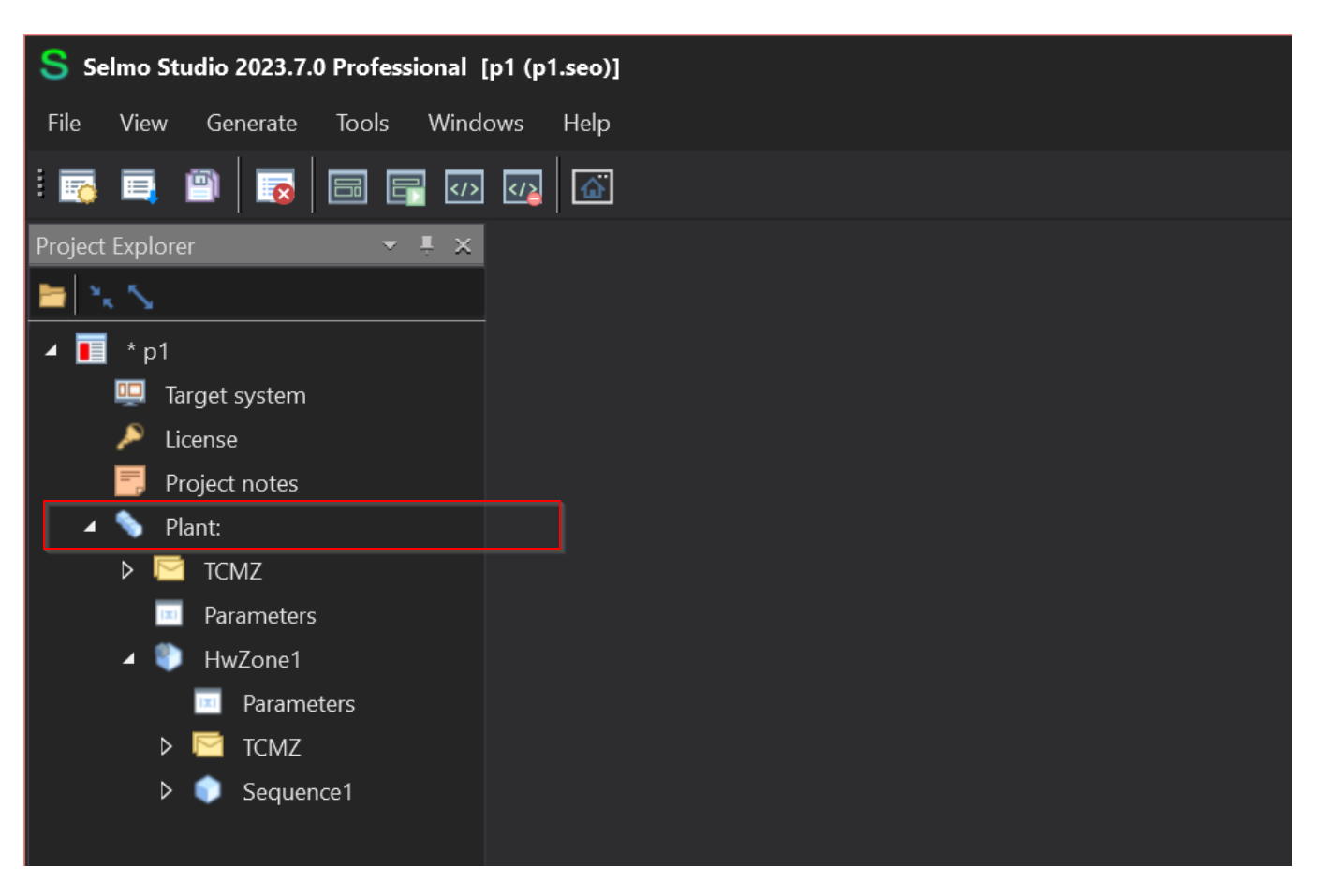
Task: Open the View menu
Action: pos(143,124)
